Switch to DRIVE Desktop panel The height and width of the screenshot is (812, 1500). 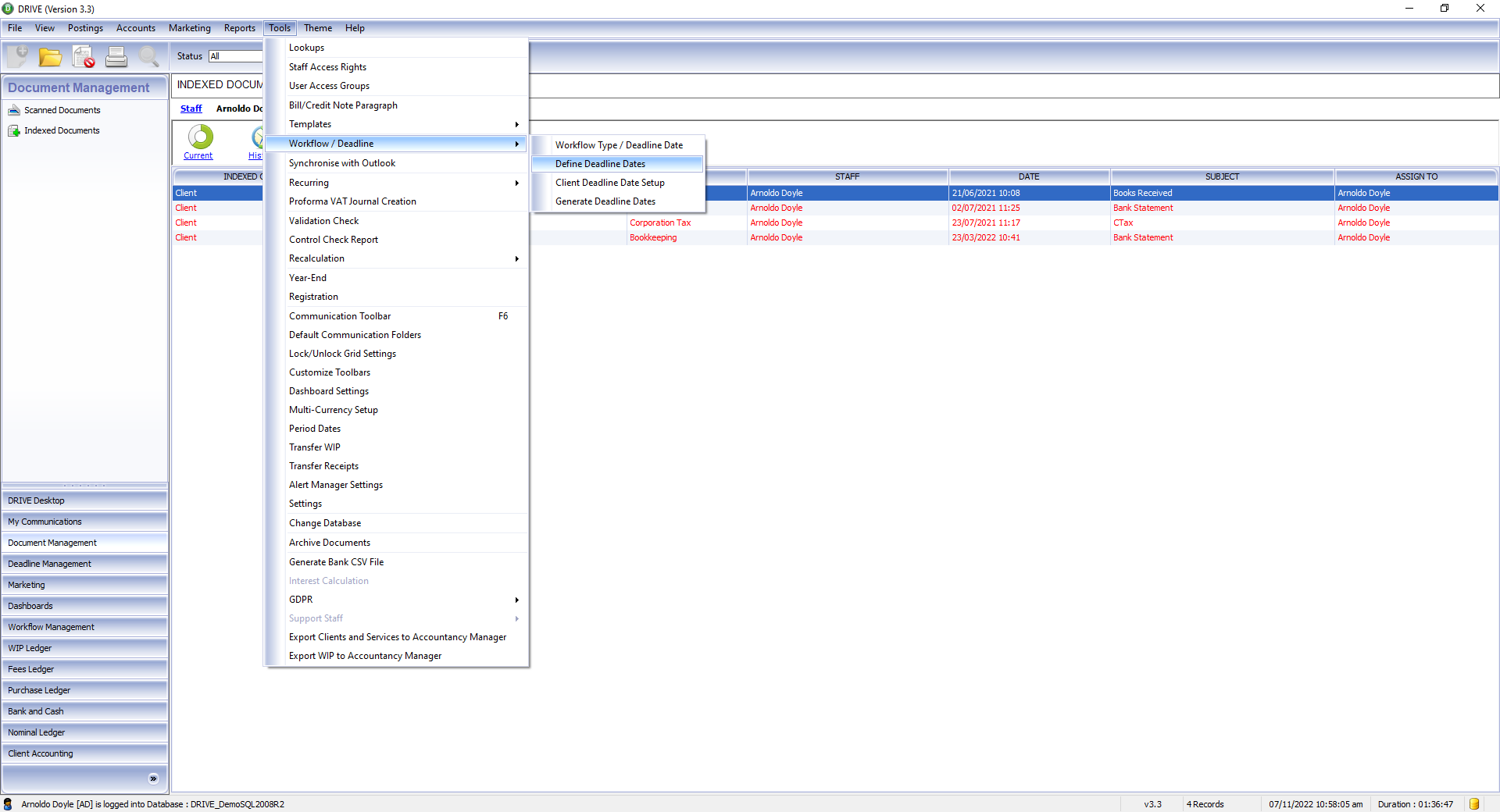click(84, 500)
